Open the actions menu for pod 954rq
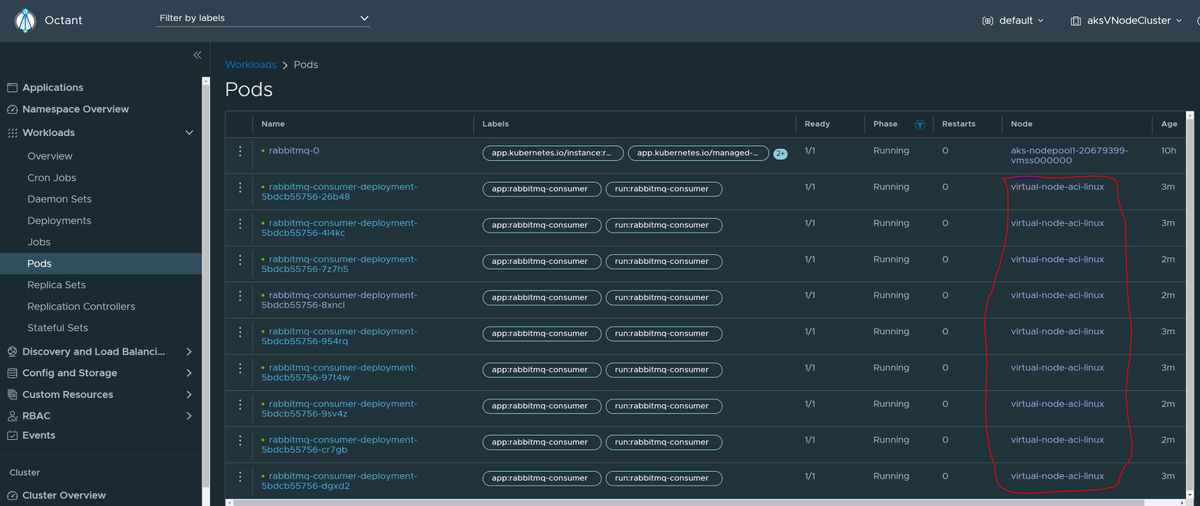Screen dimensions: 1200x506 point(240,332)
